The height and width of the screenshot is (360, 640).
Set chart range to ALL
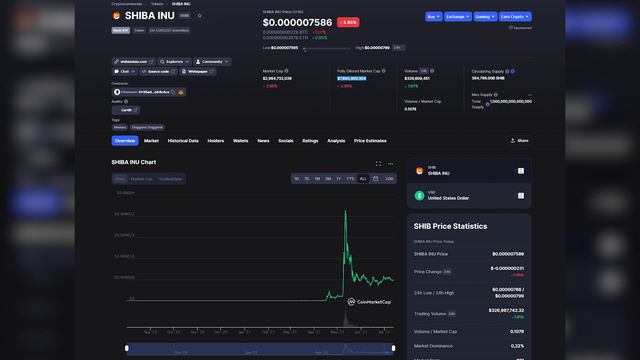[363, 179]
